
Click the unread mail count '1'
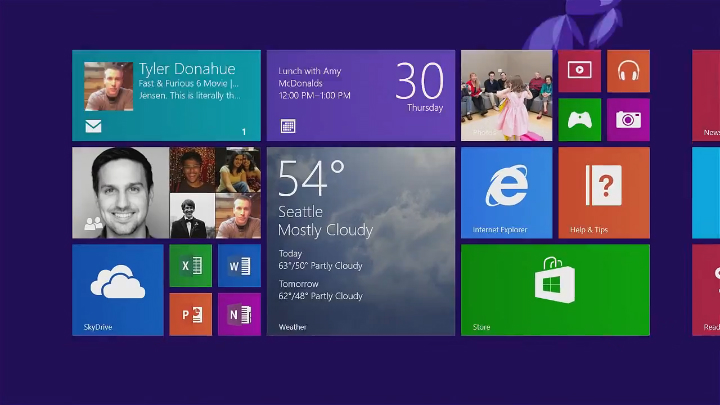pos(244,132)
